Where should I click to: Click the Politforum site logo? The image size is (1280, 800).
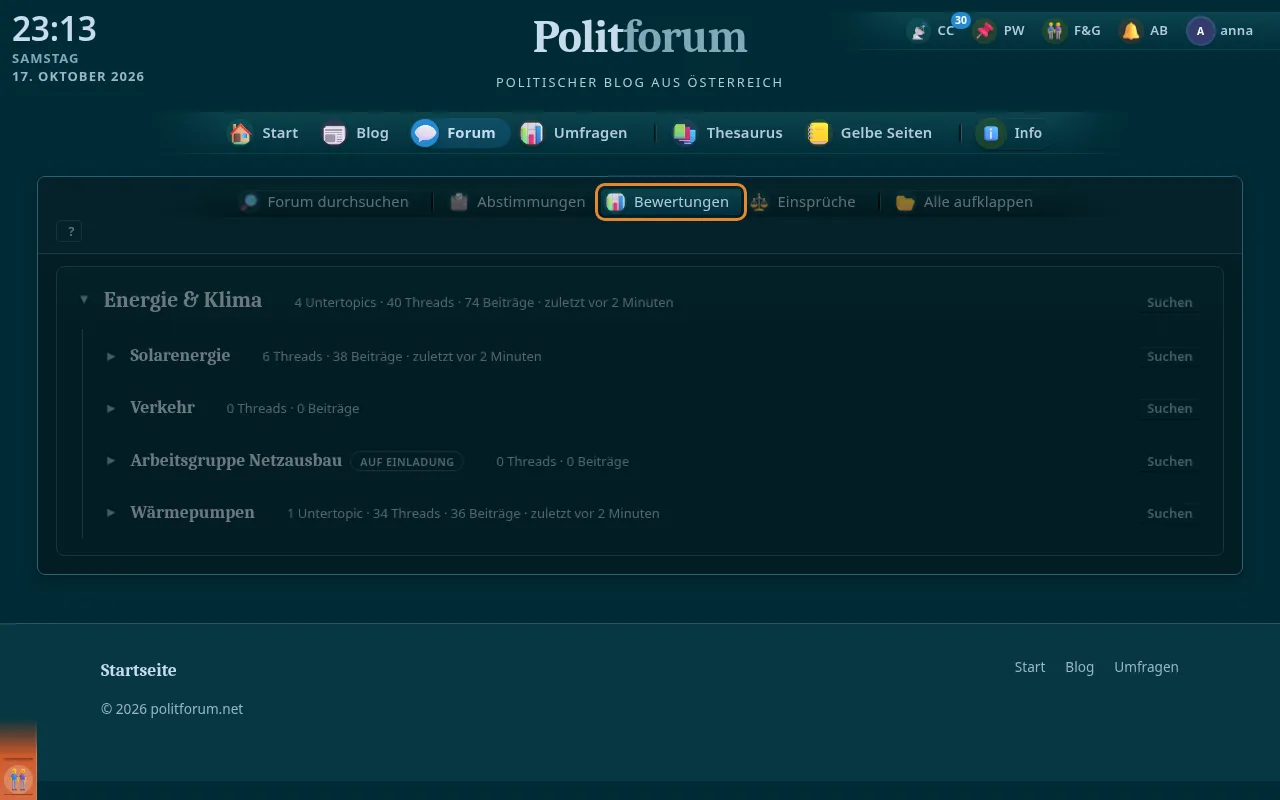[640, 37]
